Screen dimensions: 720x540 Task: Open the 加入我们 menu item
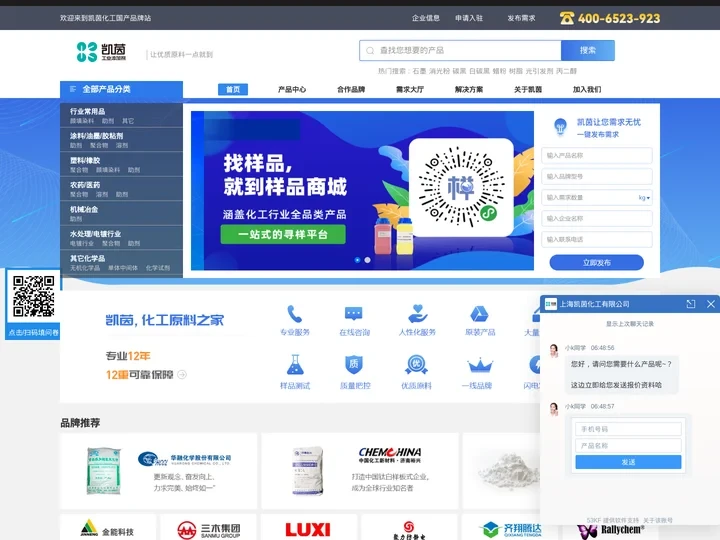point(587,89)
